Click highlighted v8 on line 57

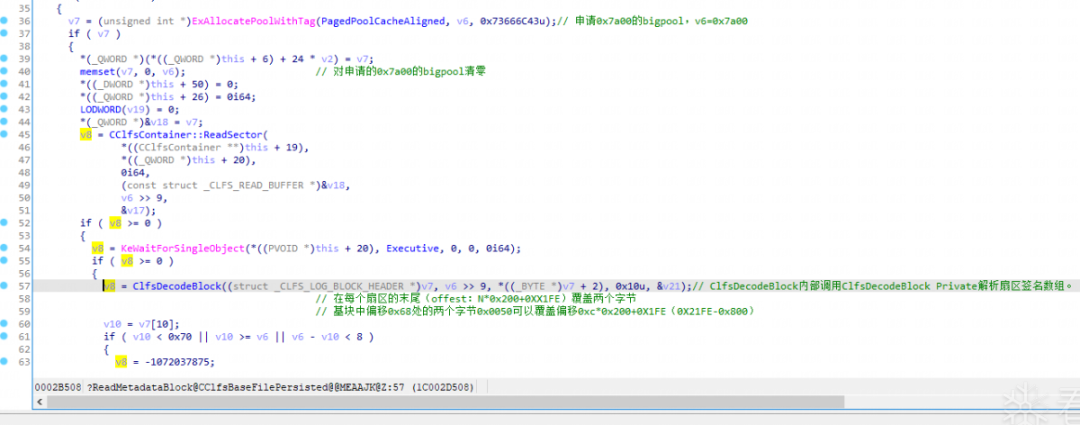110,286
